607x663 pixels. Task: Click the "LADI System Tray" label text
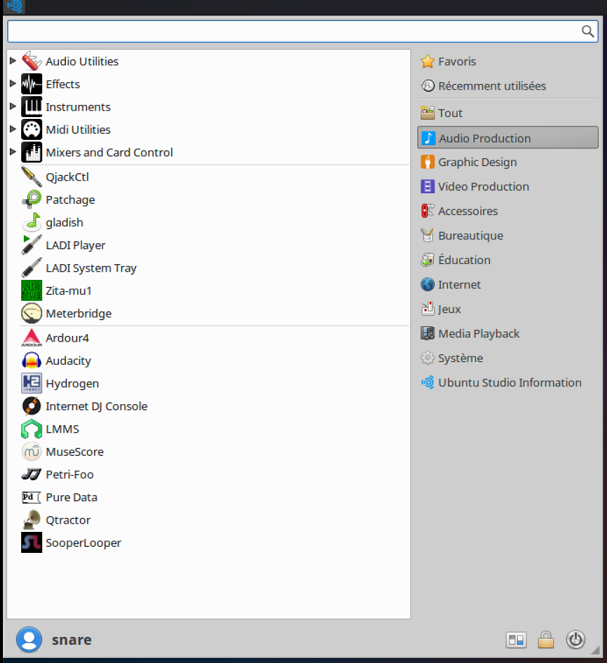(x=91, y=268)
